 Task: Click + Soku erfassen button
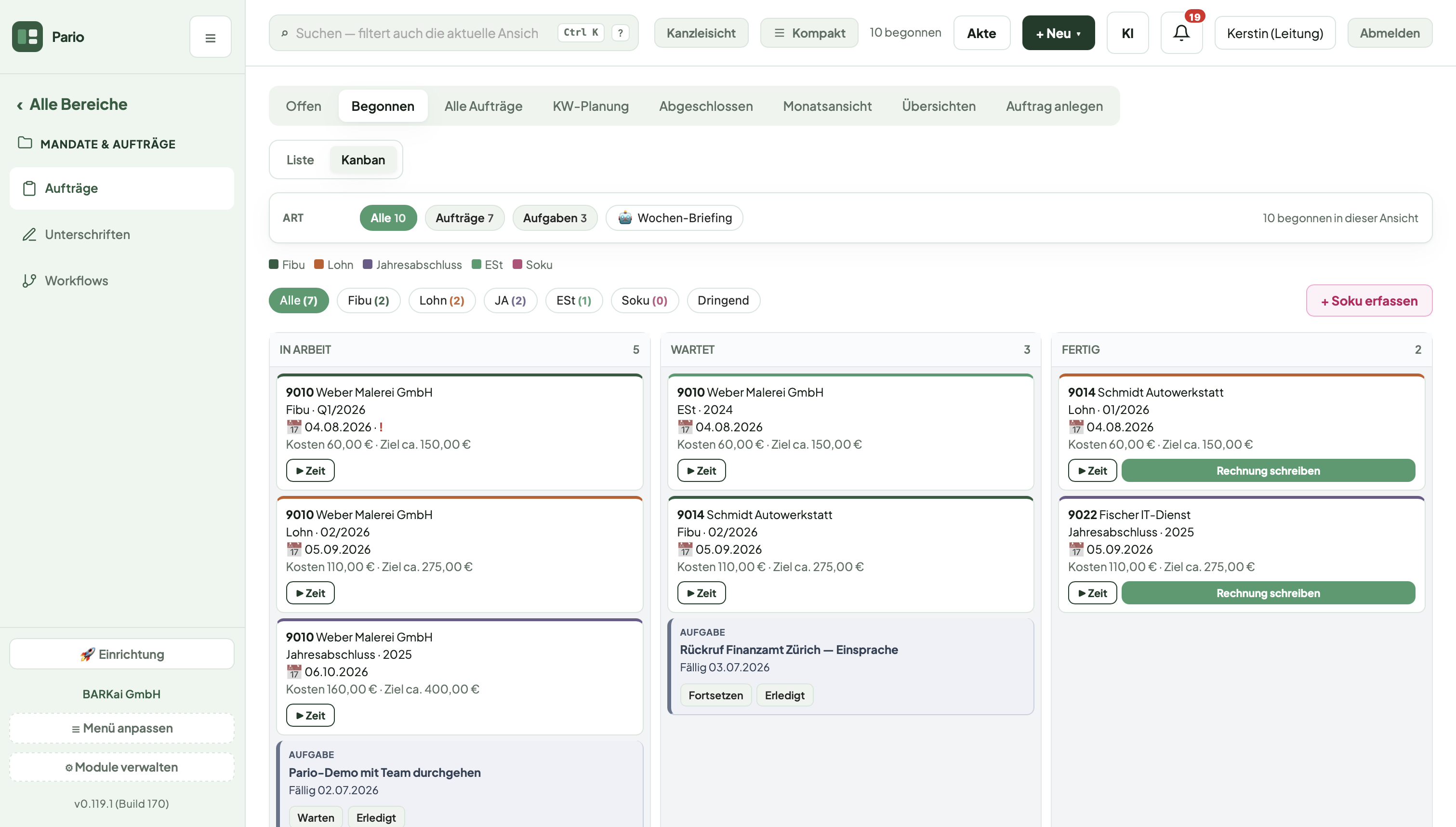click(x=1369, y=300)
